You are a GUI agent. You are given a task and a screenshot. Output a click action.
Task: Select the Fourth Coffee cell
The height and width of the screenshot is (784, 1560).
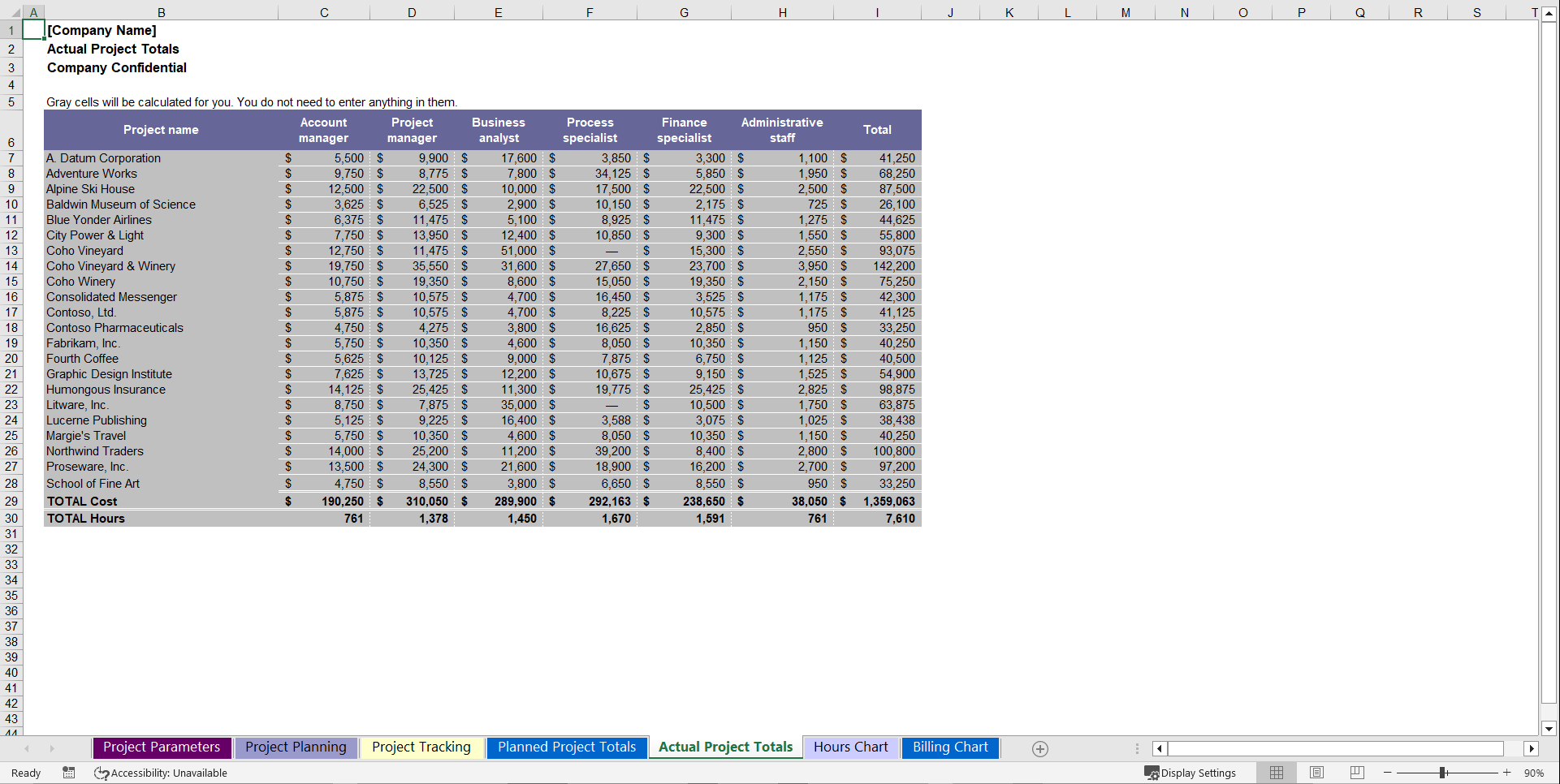tap(161, 359)
